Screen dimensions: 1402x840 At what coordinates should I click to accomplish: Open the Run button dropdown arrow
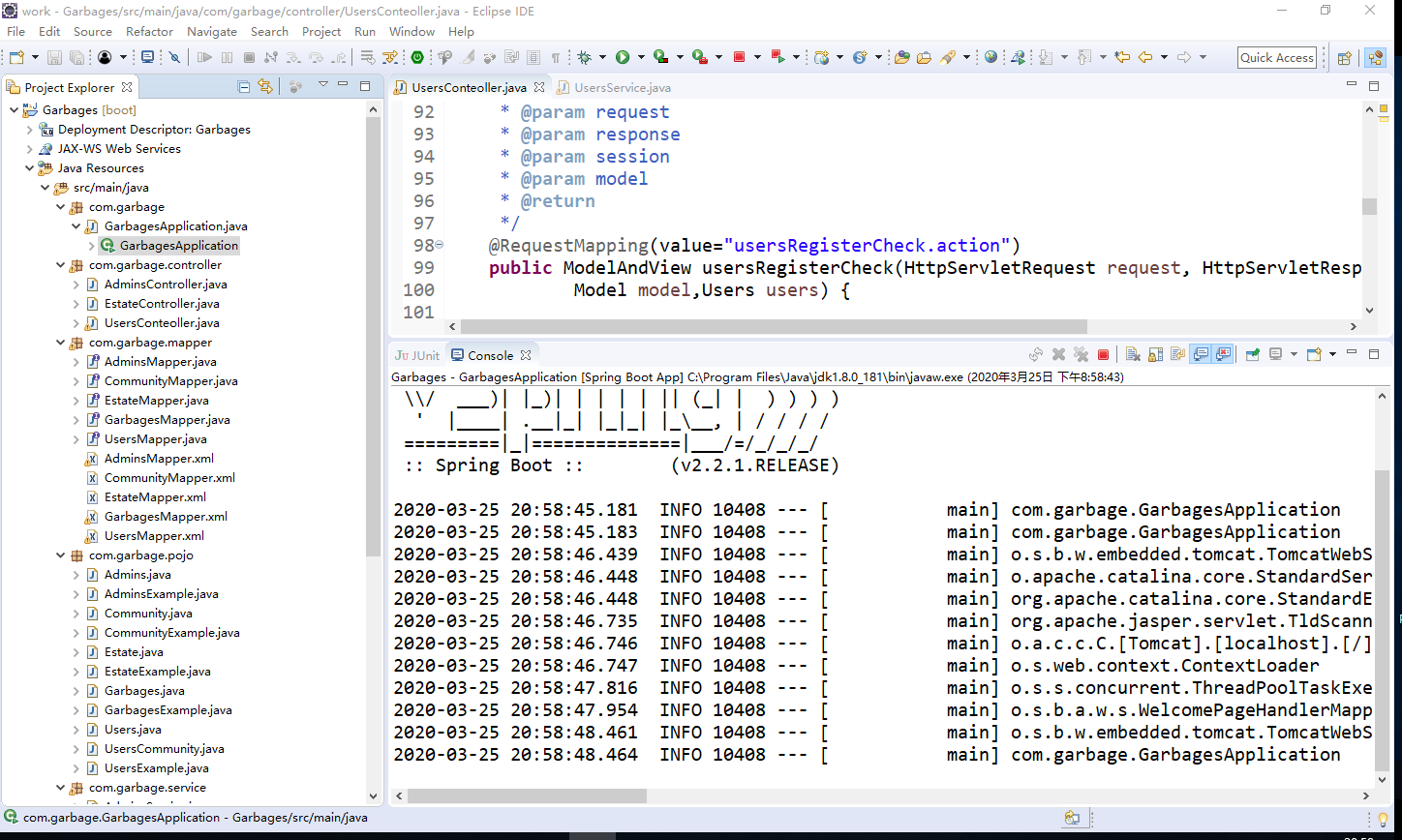641,58
